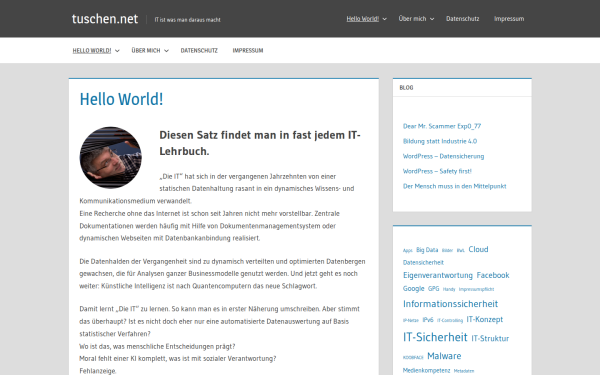Select the 'Impressumspflicht' tag
This screenshot has width=600, height=375.
coord(476,289)
